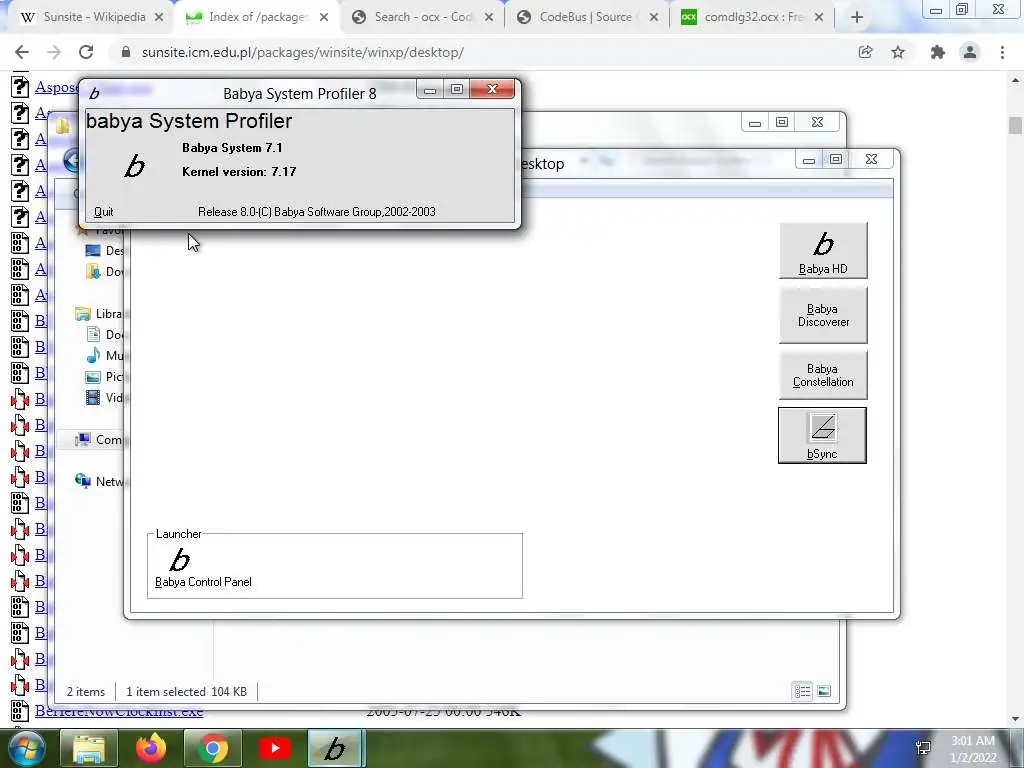Open the Chrome extensions puzzle icon
The width and height of the screenshot is (1024, 768).
click(x=938, y=52)
